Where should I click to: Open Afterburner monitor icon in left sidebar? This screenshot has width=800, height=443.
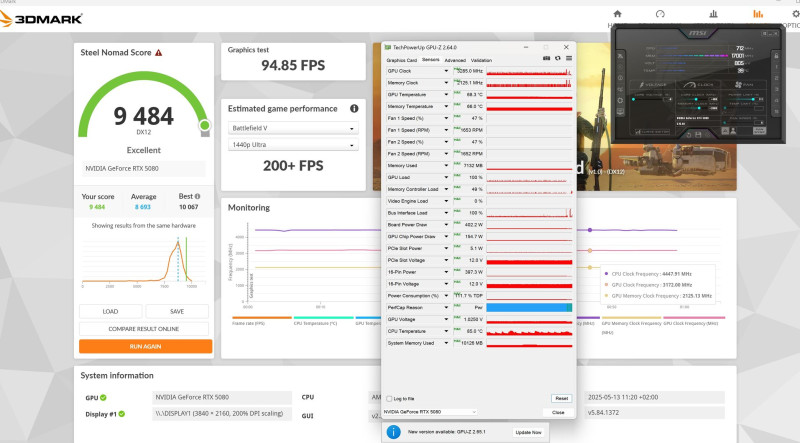[620, 112]
